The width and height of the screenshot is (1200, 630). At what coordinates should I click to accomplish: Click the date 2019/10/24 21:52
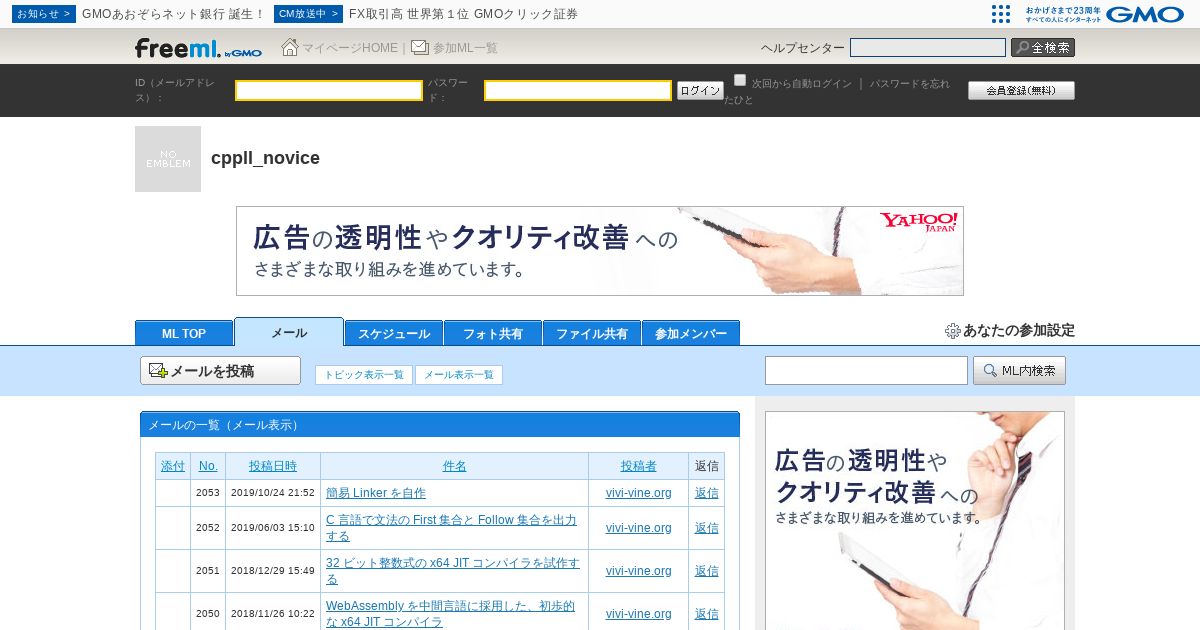click(x=273, y=493)
